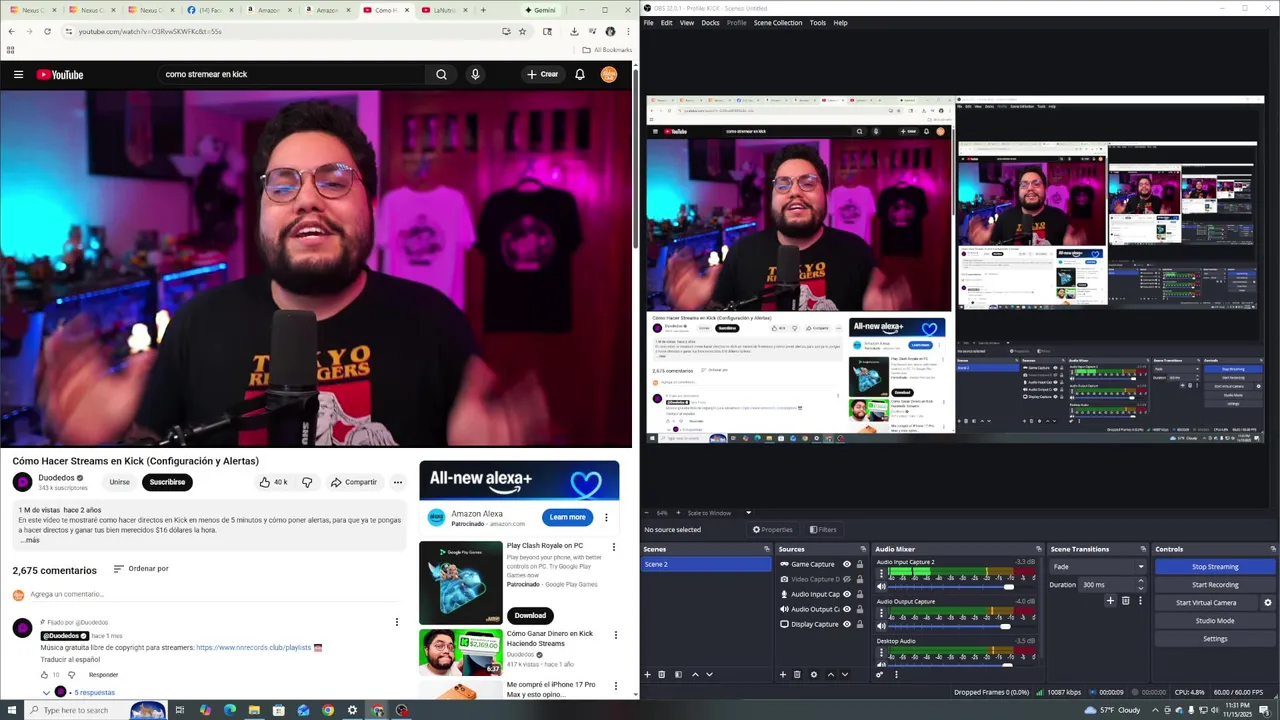The image size is (1280, 720).
Task: Expand description with ...más
Action: tap(29, 540)
